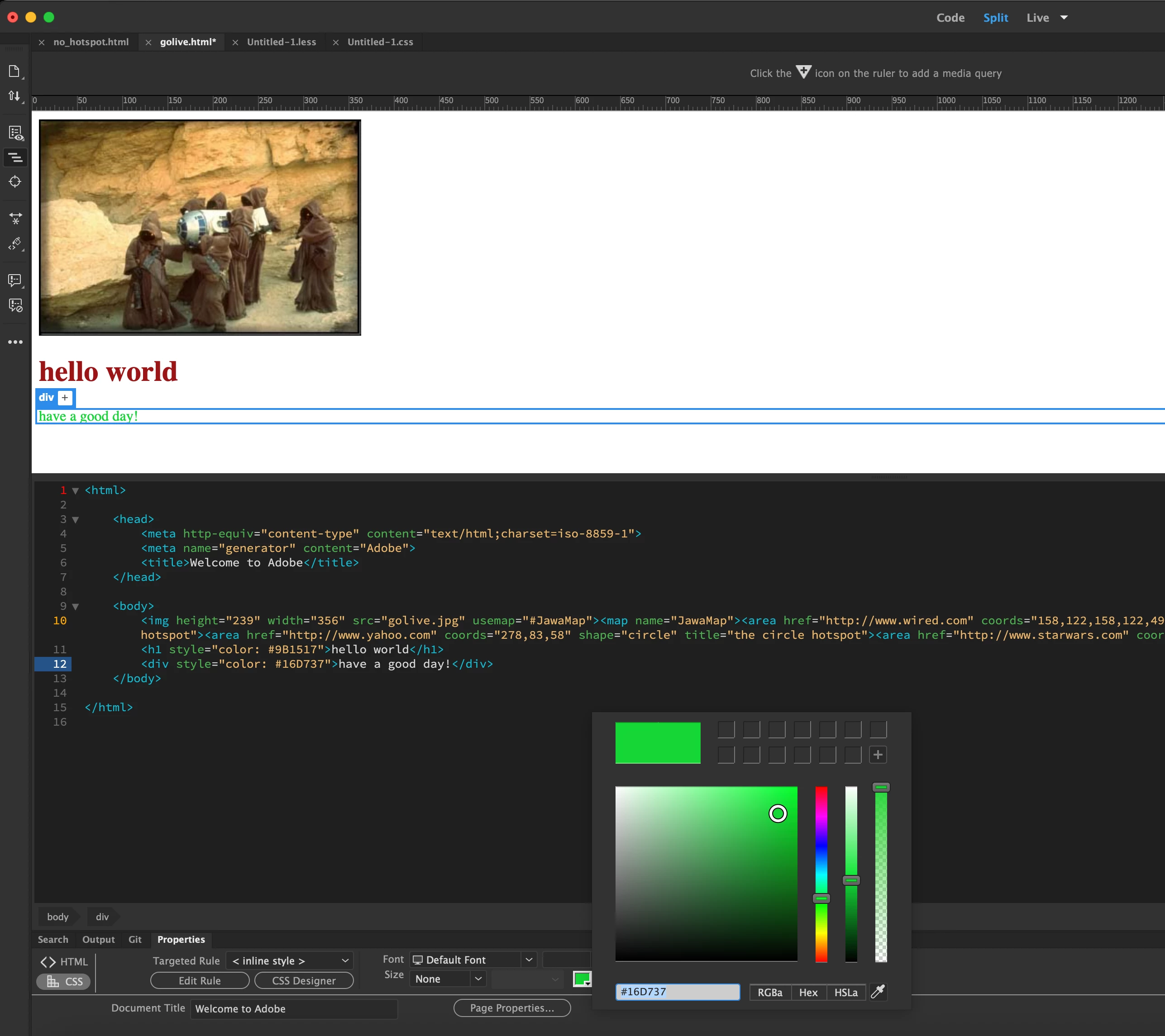1165x1036 pixels.
Task: Switch color format to RGBa
Action: pos(769,993)
